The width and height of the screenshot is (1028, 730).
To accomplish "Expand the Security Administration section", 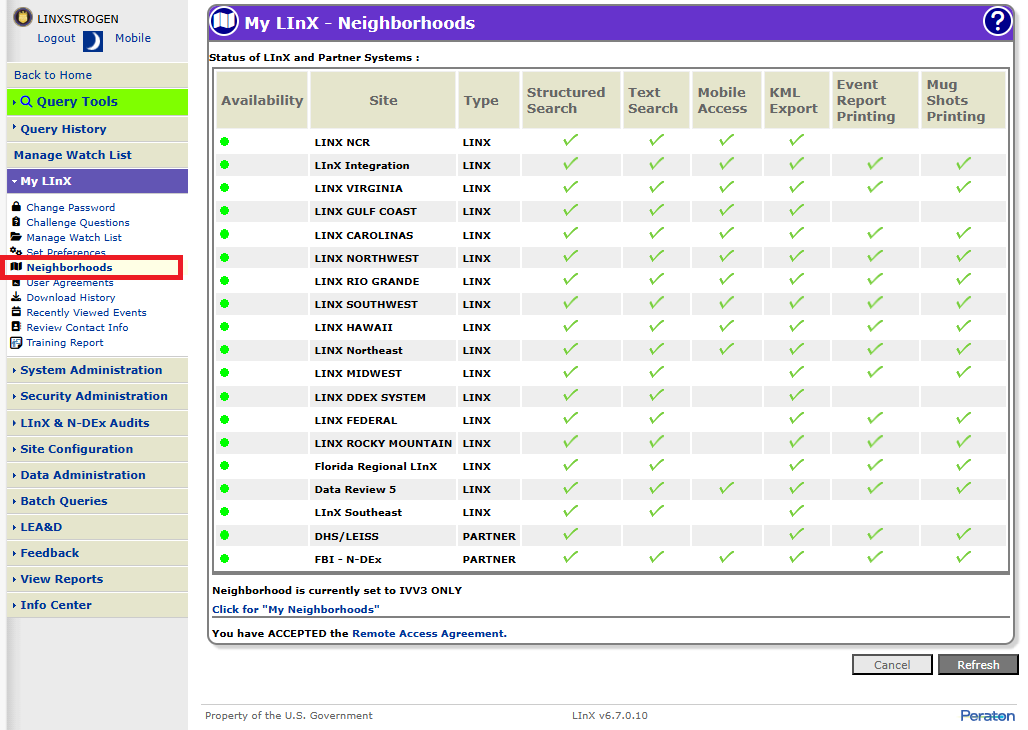I will click(94, 396).
